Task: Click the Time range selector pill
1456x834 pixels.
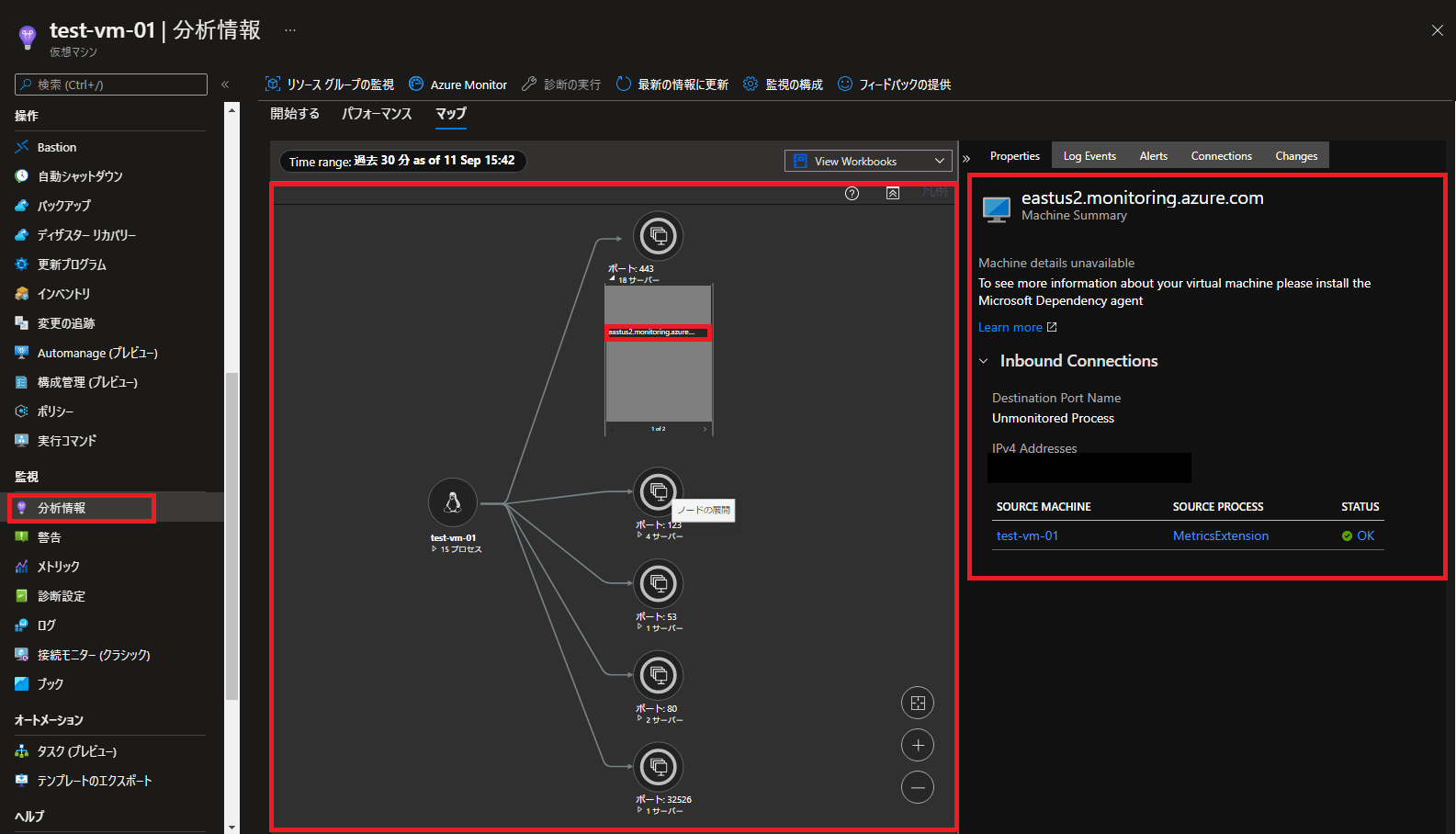Action: (402, 161)
